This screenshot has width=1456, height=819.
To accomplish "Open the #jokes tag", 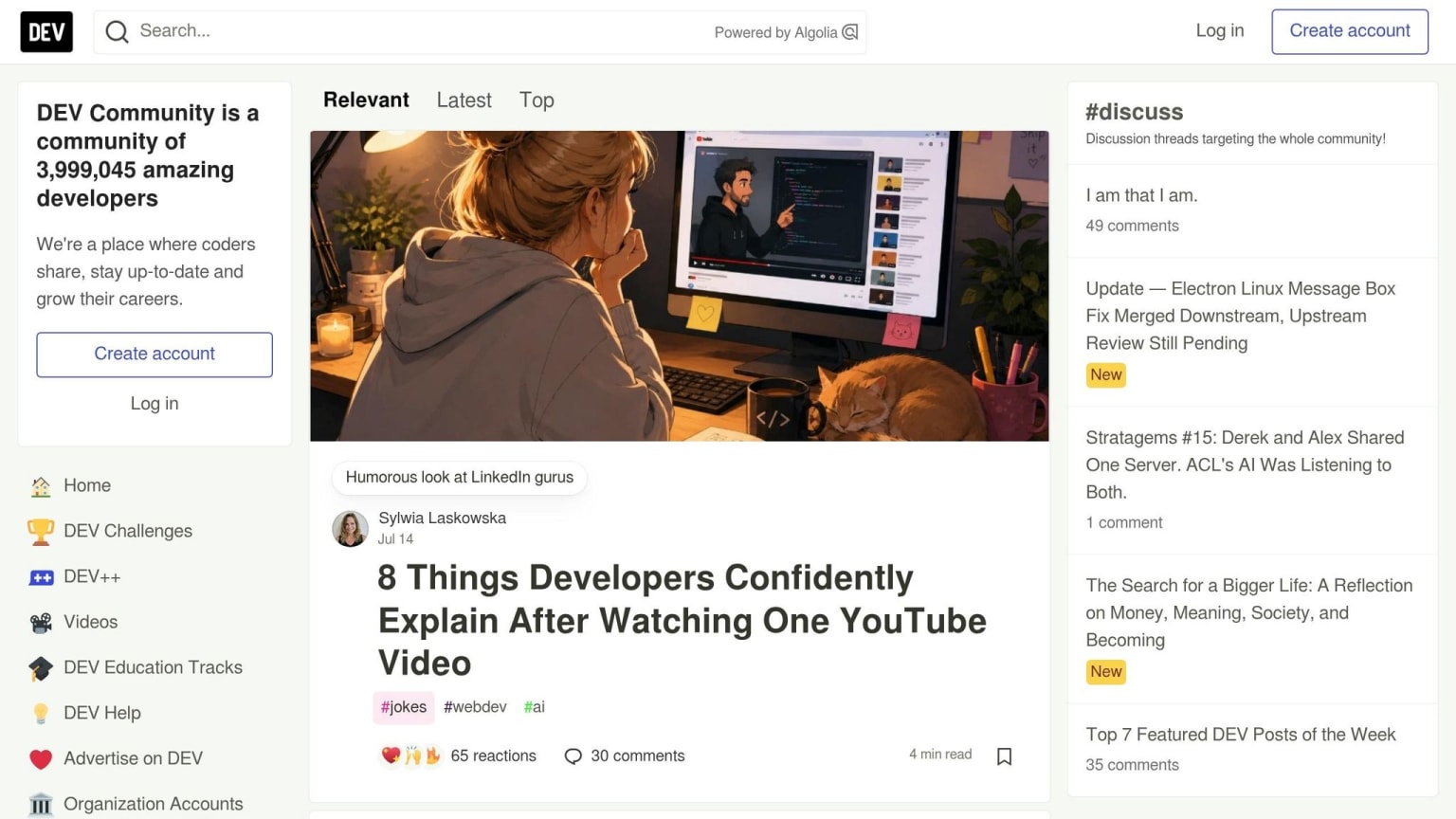I will 404,707.
